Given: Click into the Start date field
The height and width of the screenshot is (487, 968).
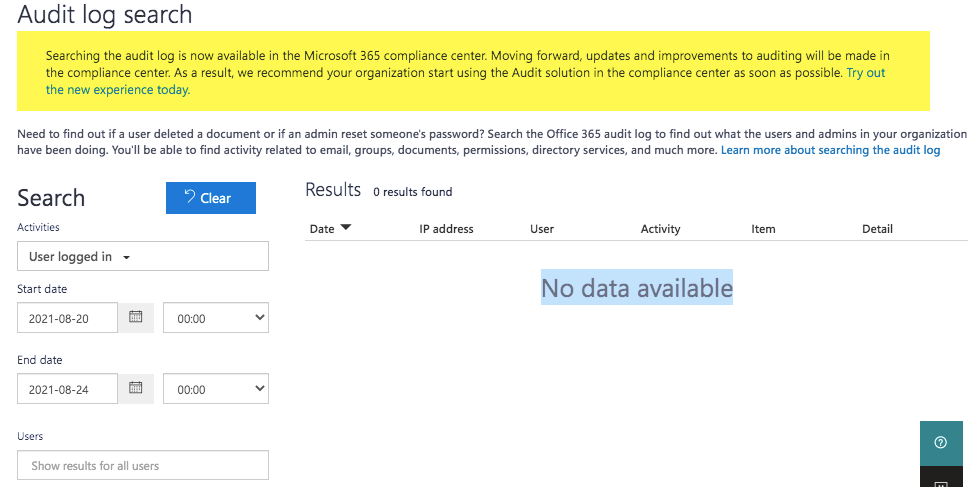Looking at the screenshot, I should pyautogui.click(x=68, y=318).
